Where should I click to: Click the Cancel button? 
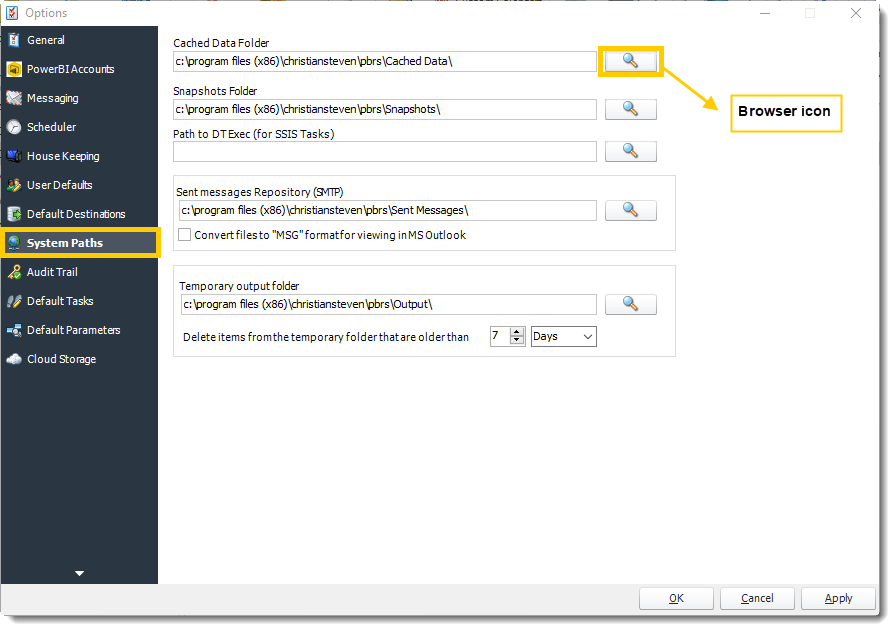point(757,598)
